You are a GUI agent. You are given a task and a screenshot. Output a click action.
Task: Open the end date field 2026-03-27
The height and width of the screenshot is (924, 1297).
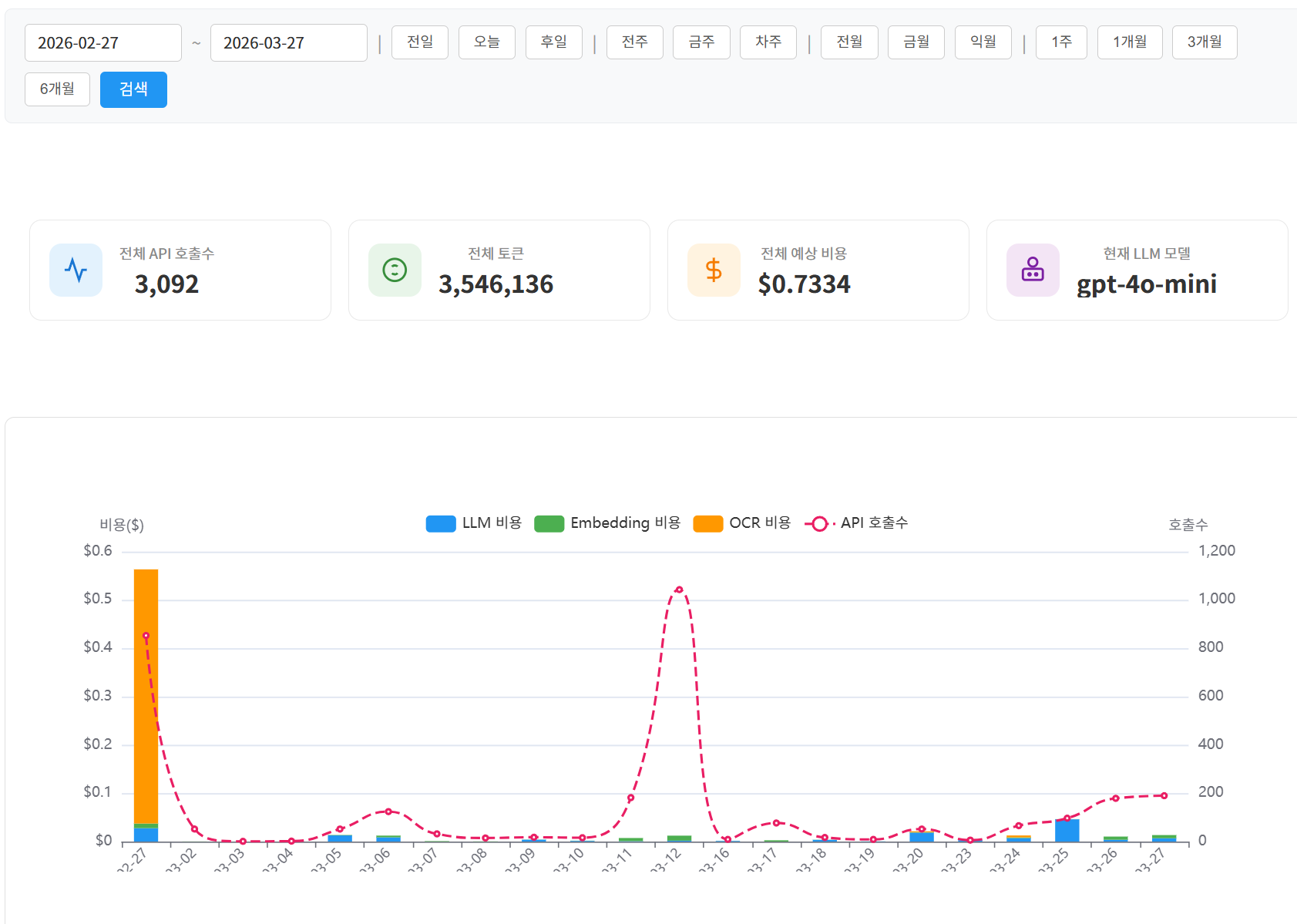click(288, 43)
